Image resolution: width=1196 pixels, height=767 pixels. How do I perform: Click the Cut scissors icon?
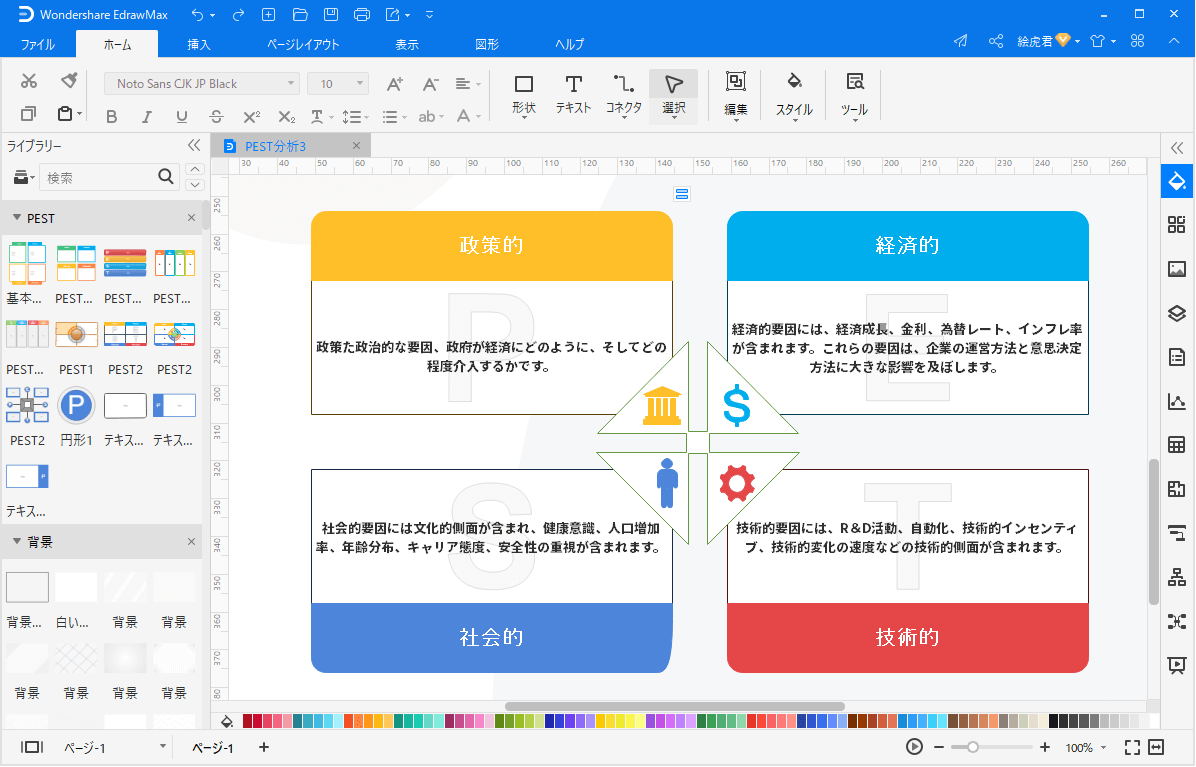click(x=29, y=81)
